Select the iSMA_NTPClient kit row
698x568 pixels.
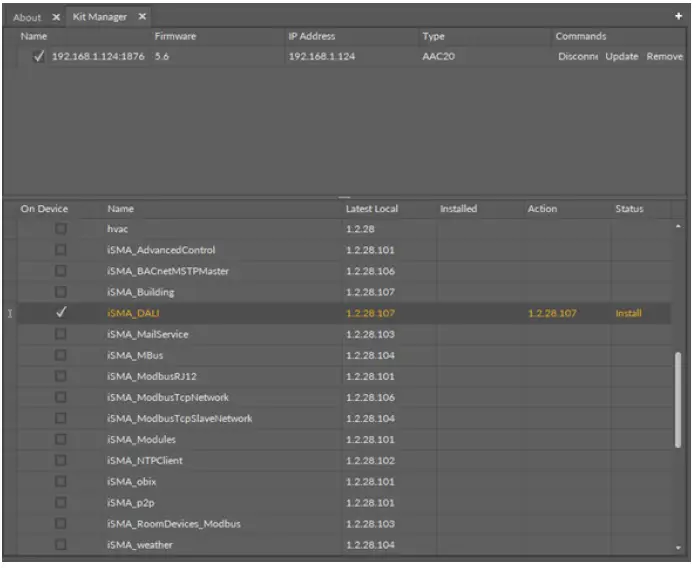145,461
